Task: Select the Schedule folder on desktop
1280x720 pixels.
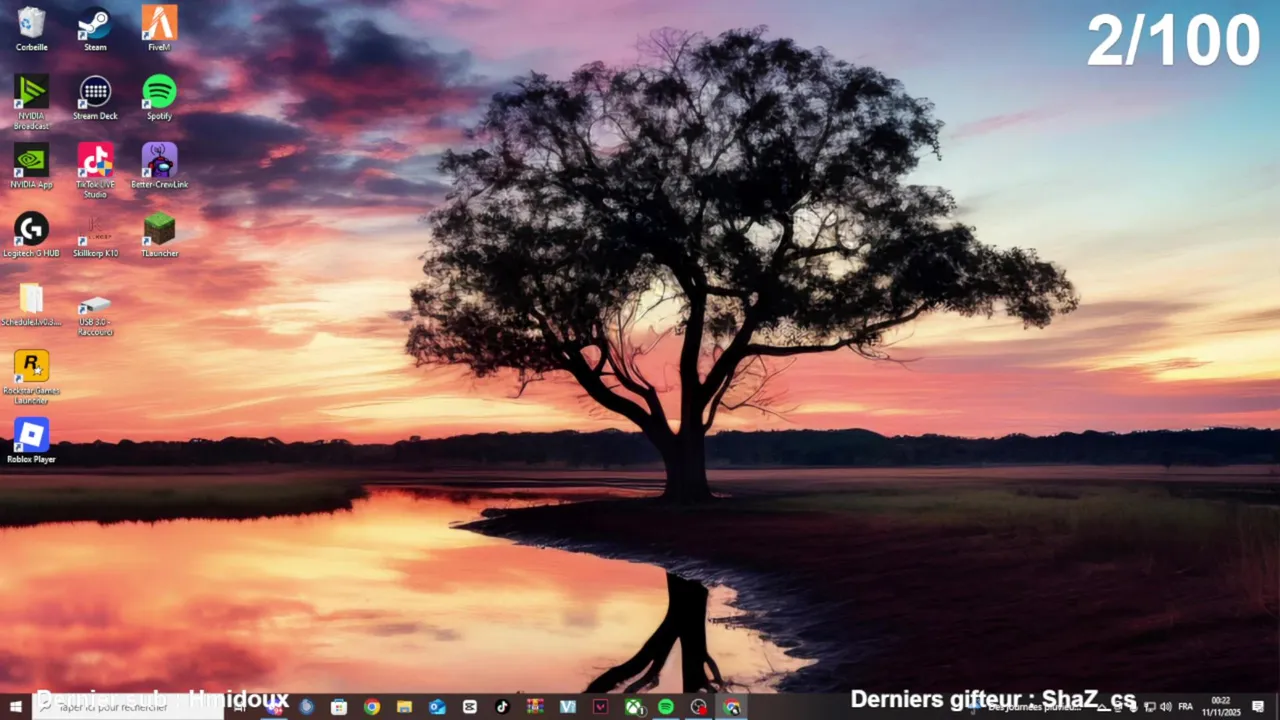Action: [31, 305]
